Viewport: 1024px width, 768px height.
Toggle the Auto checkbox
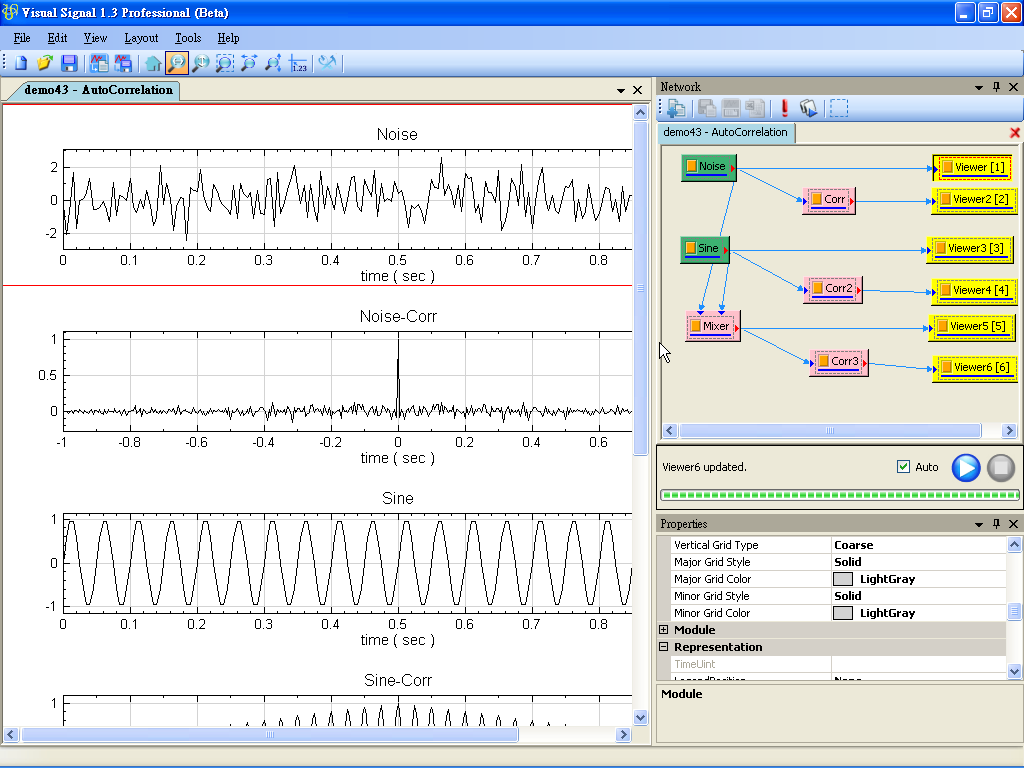click(x=904, y=467)
